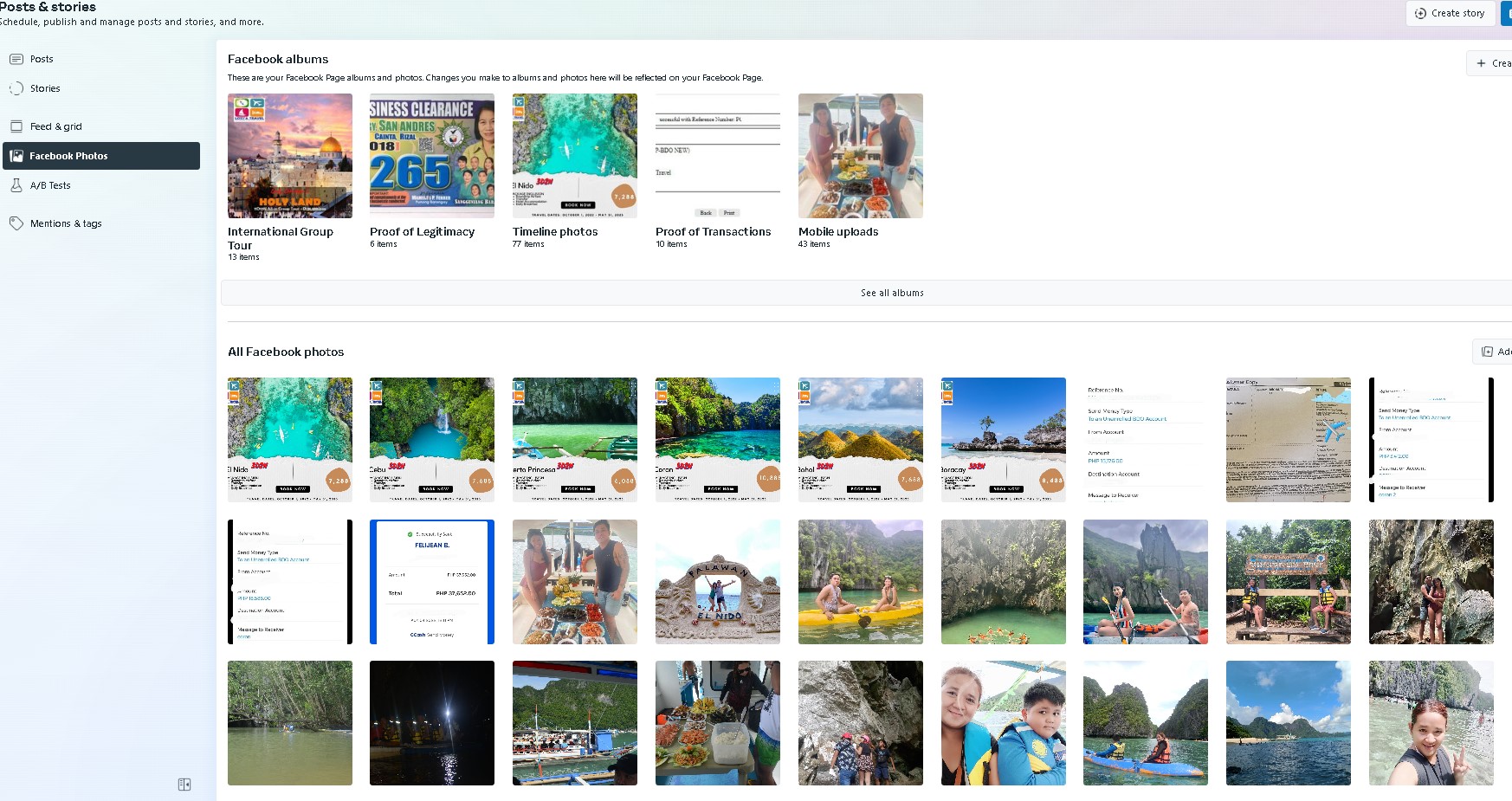
Task: Open the woman peace-sign selfie photo
Action: pyautogui.click(x=1431, y=723)
